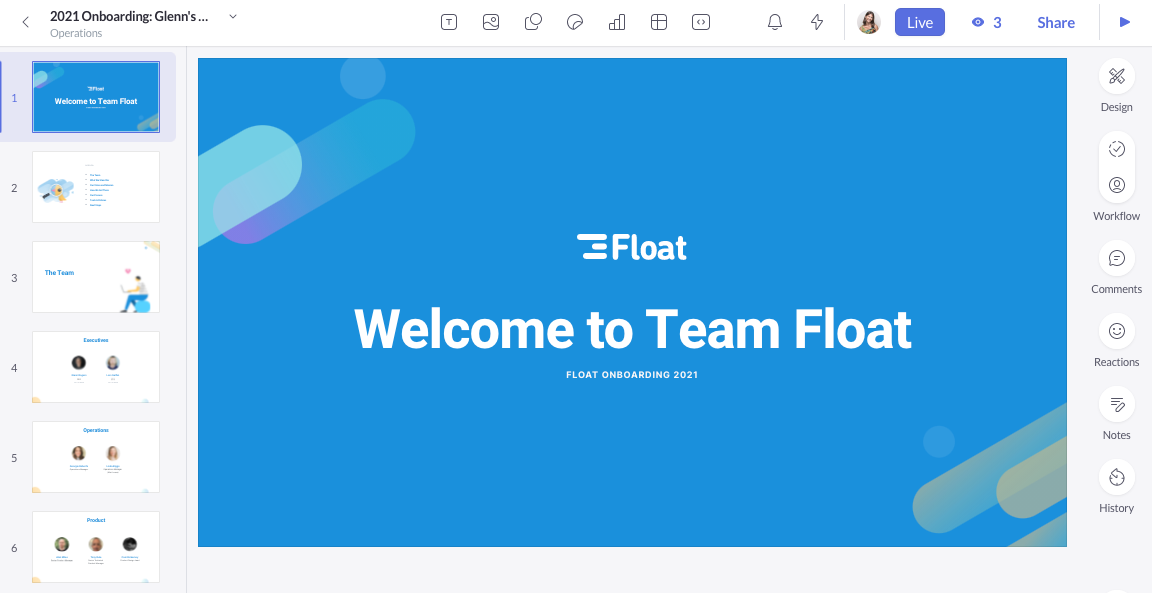Click the lightning bolt icon
The width and height of the screenshot is (1152, 593).
(817, 22)
